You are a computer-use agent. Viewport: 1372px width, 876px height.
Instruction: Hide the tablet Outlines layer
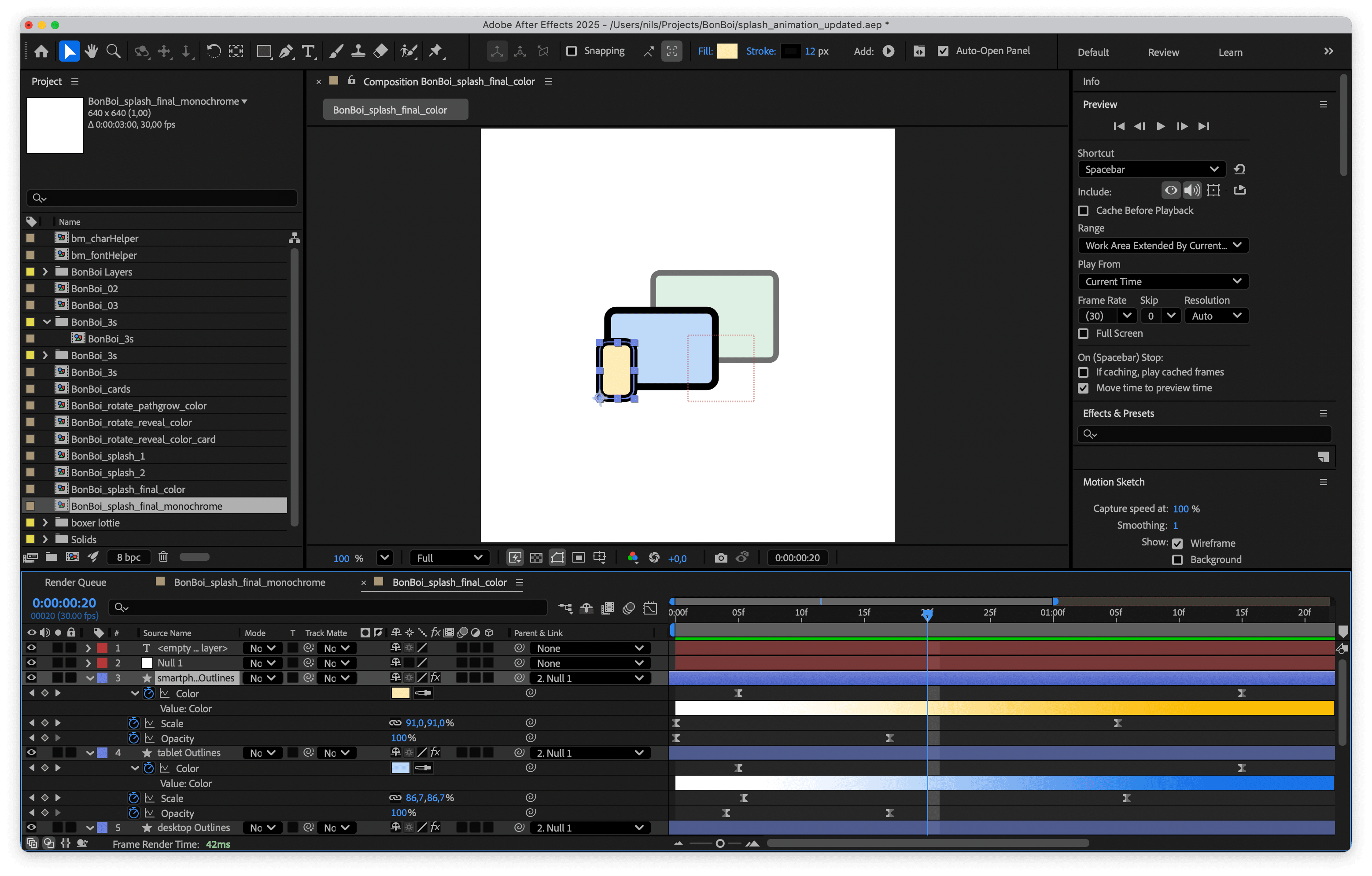pyautogui.click(x=31, y=752)
